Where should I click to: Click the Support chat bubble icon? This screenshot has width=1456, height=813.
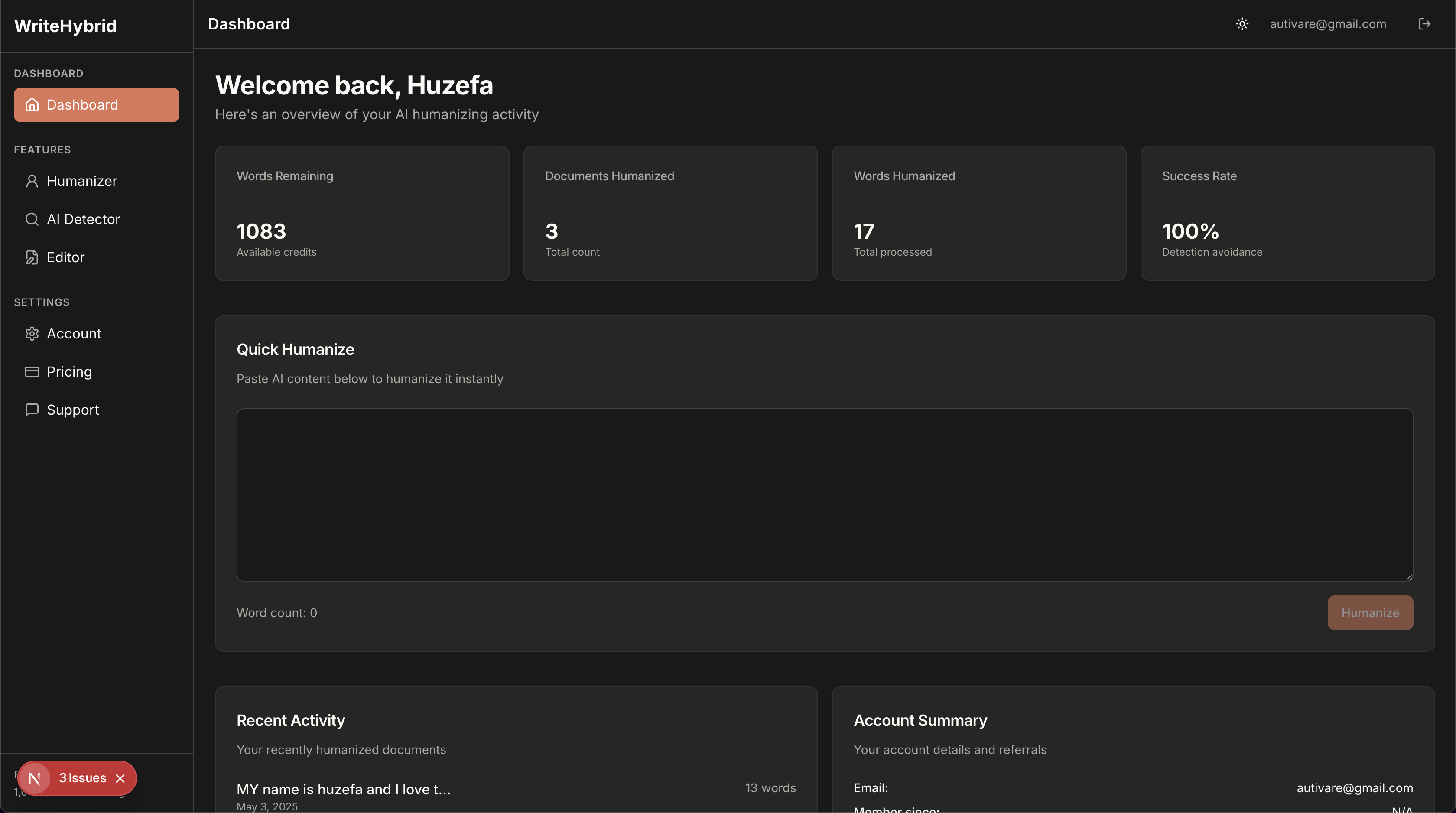tap(32, 410)
